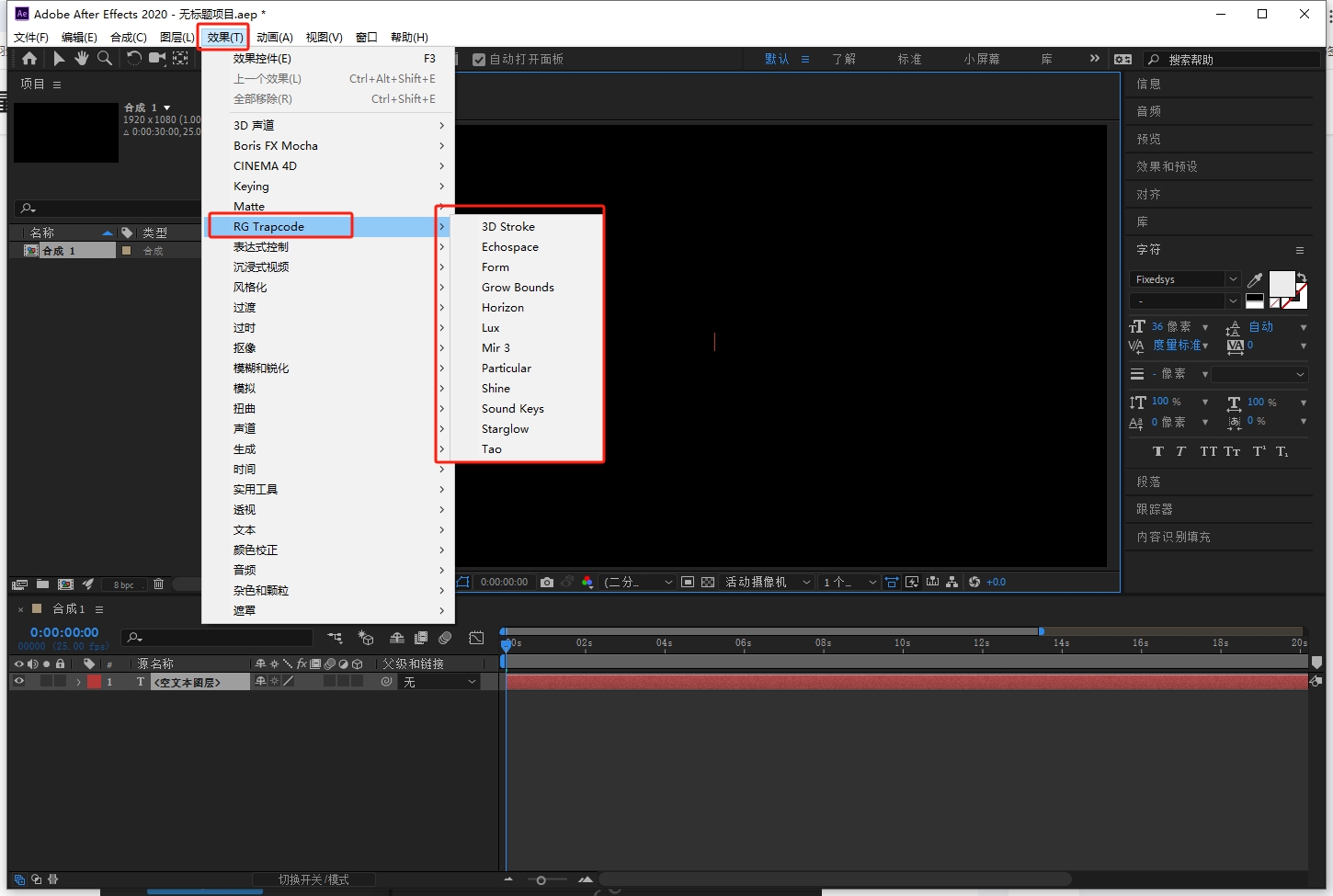Open the stroke style dropdown in Character panel

click(x=1260, y=374)
